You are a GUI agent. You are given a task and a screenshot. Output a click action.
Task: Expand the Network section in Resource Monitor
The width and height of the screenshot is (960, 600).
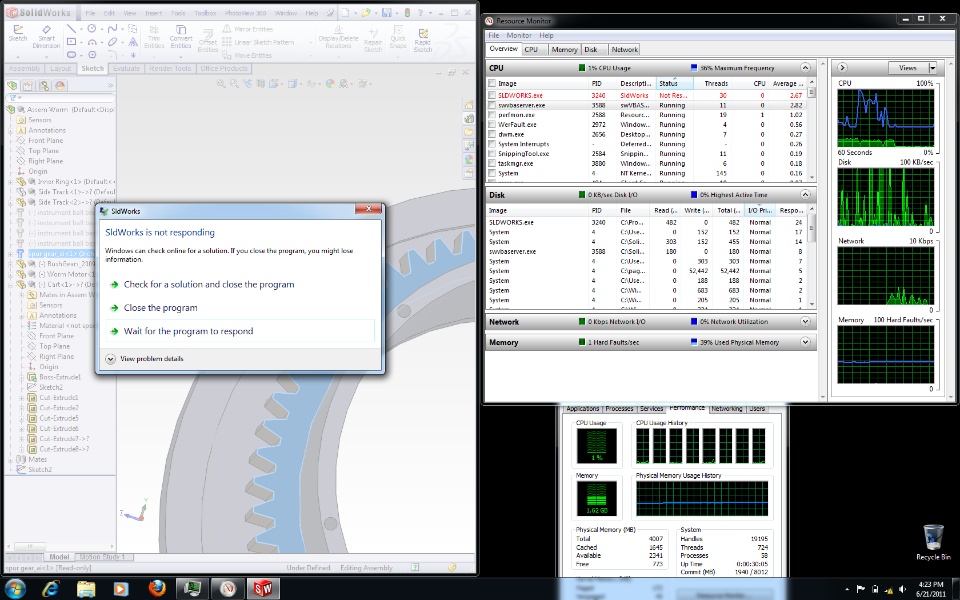[805, 321]
